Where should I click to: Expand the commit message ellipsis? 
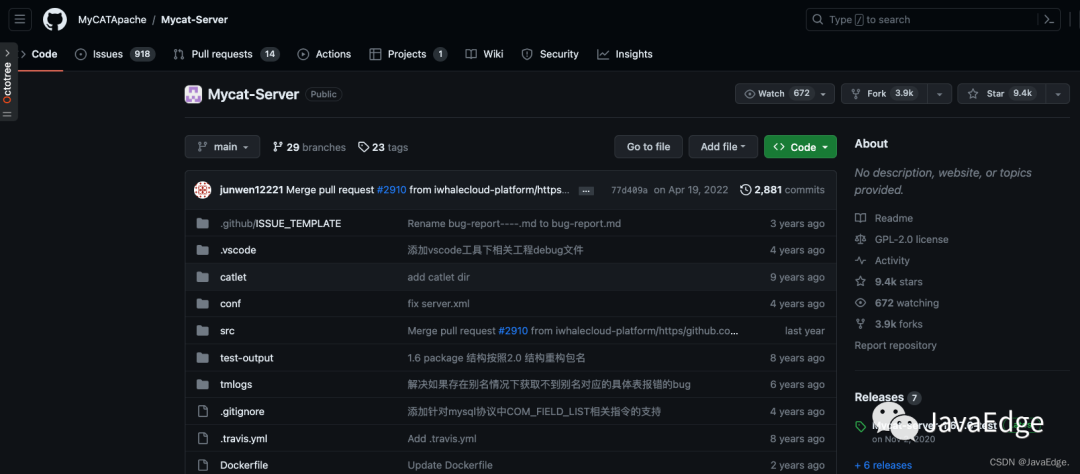(x=586, y=191)
